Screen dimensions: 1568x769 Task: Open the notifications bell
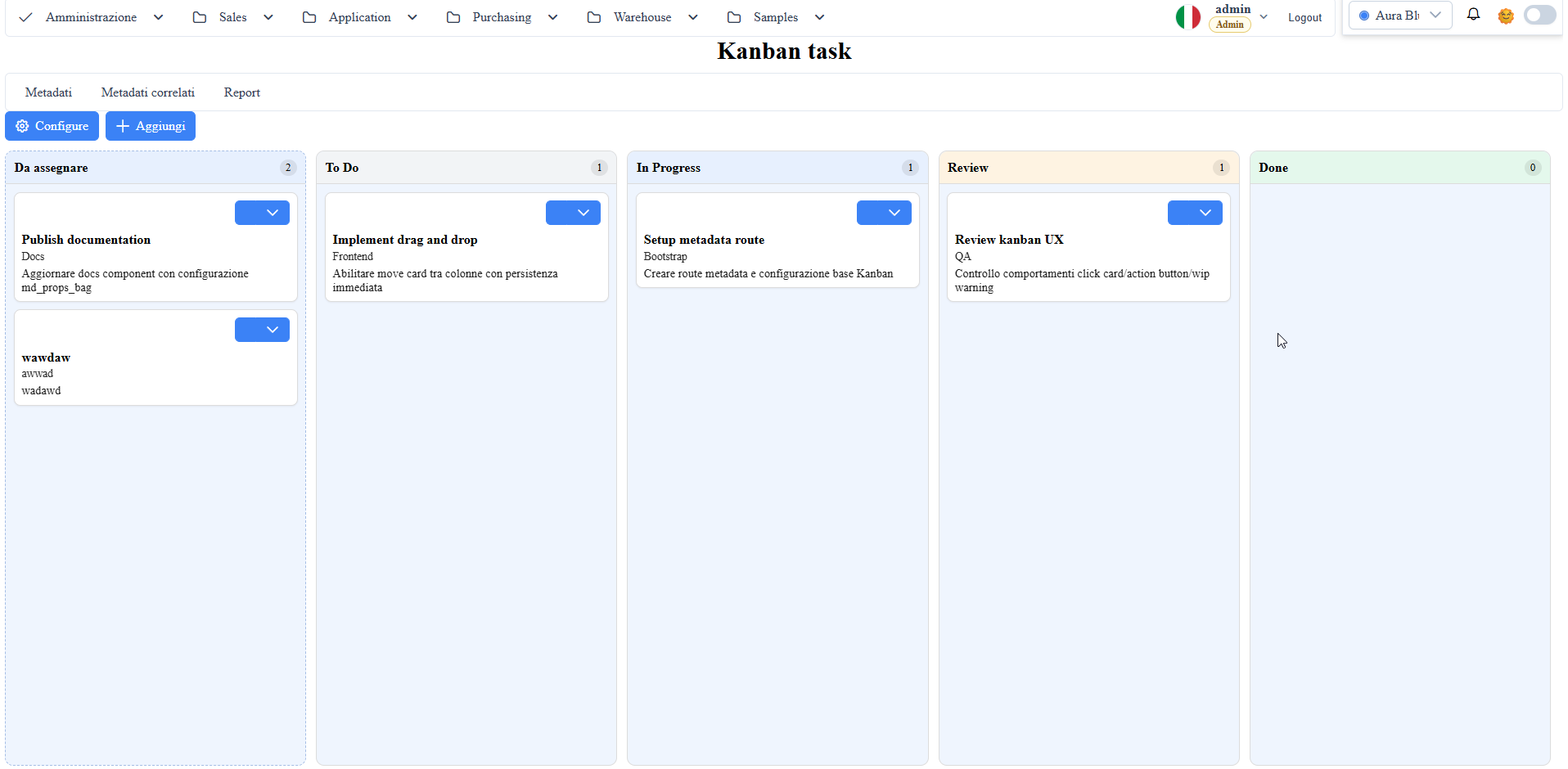pos(1473,15)
